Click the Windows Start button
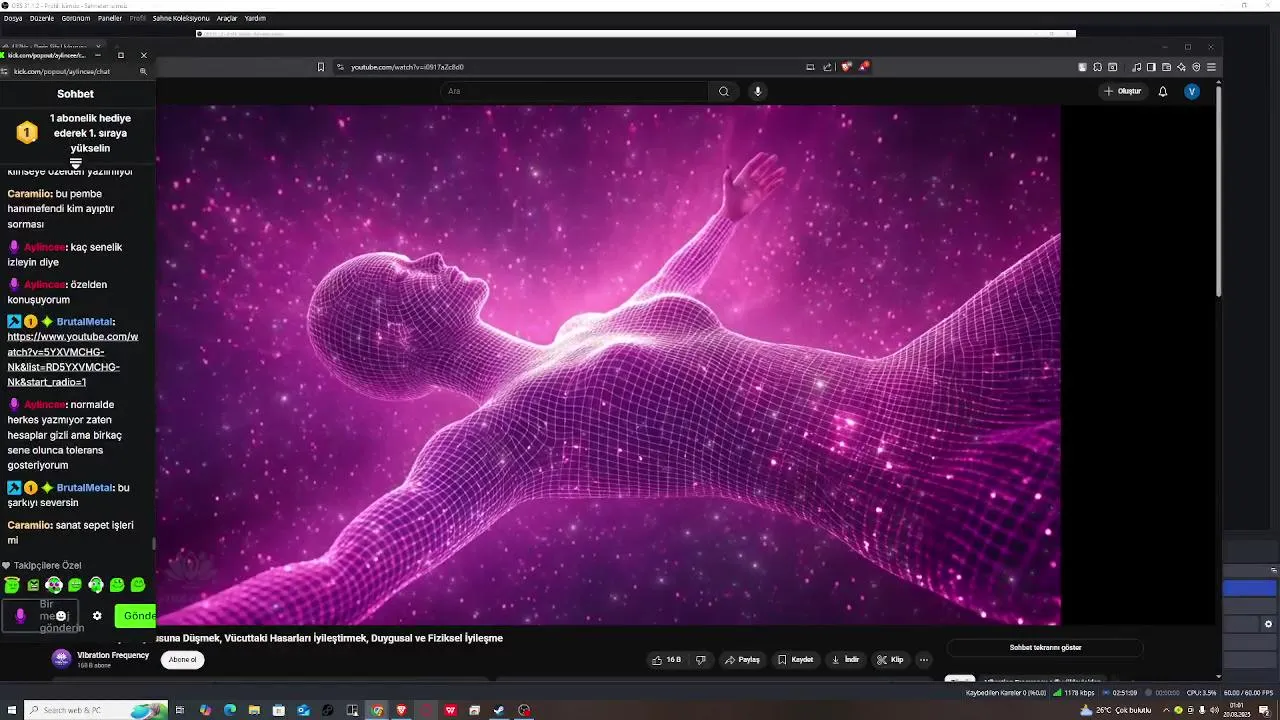Viewport: 1280px width, 720px height. [x=10, y=710]
